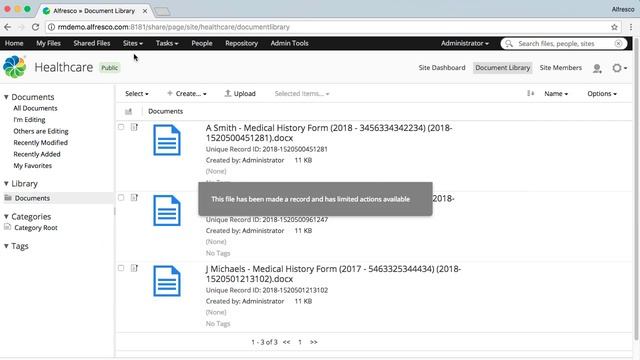Collapse the Categories section

6,217
